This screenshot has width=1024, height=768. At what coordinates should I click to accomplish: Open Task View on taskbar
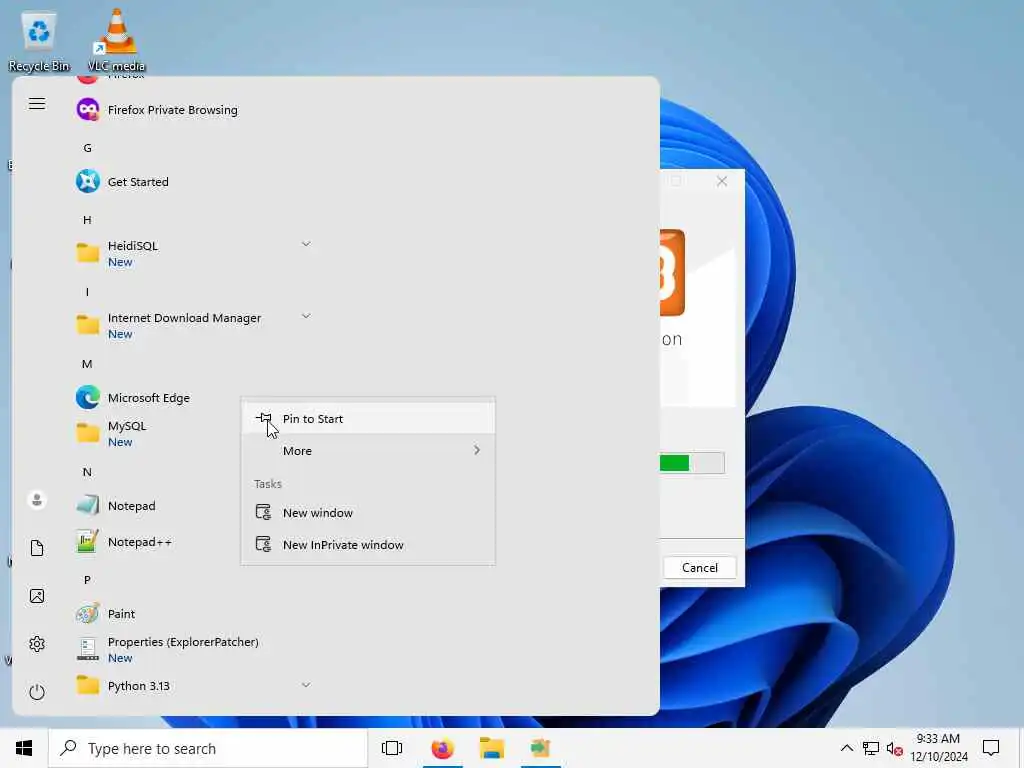[392, 748]
